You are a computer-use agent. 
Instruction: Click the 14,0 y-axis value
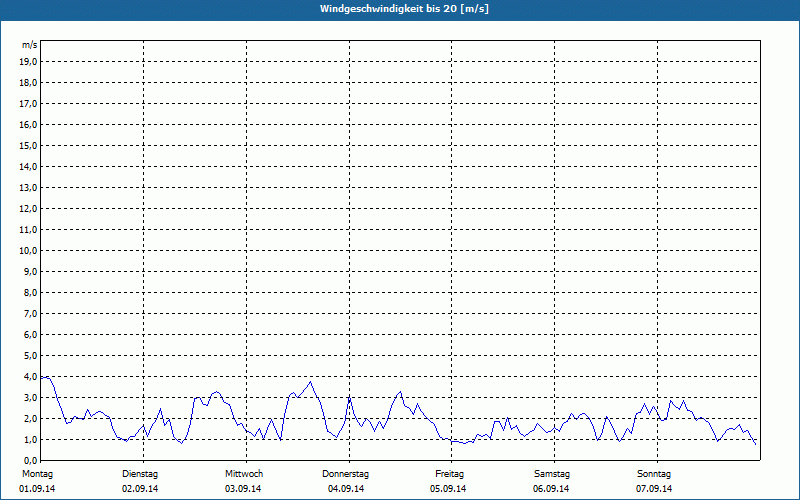(x=29, y=166)
